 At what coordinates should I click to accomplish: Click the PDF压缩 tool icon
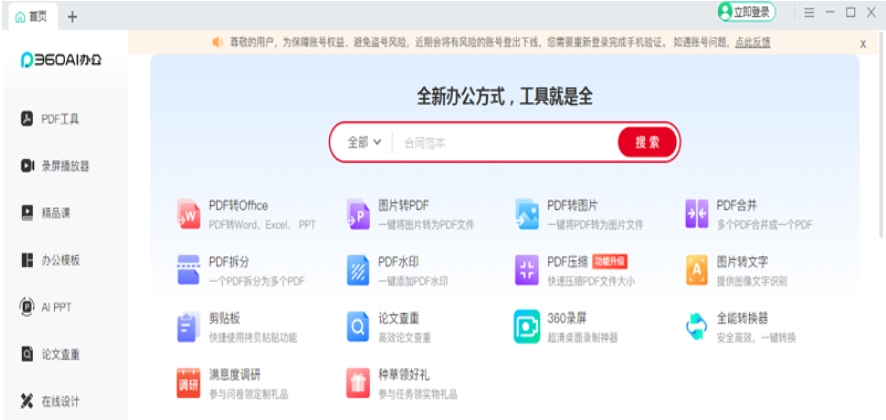(x=527, y=270)
